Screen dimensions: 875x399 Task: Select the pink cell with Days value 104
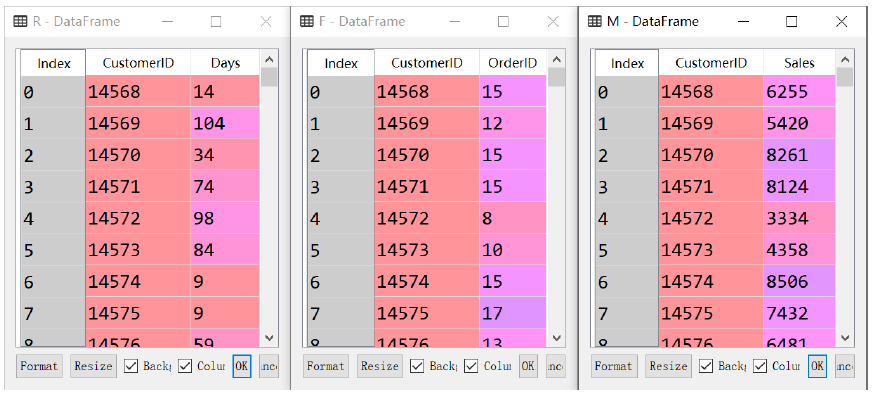click(225, 123)
